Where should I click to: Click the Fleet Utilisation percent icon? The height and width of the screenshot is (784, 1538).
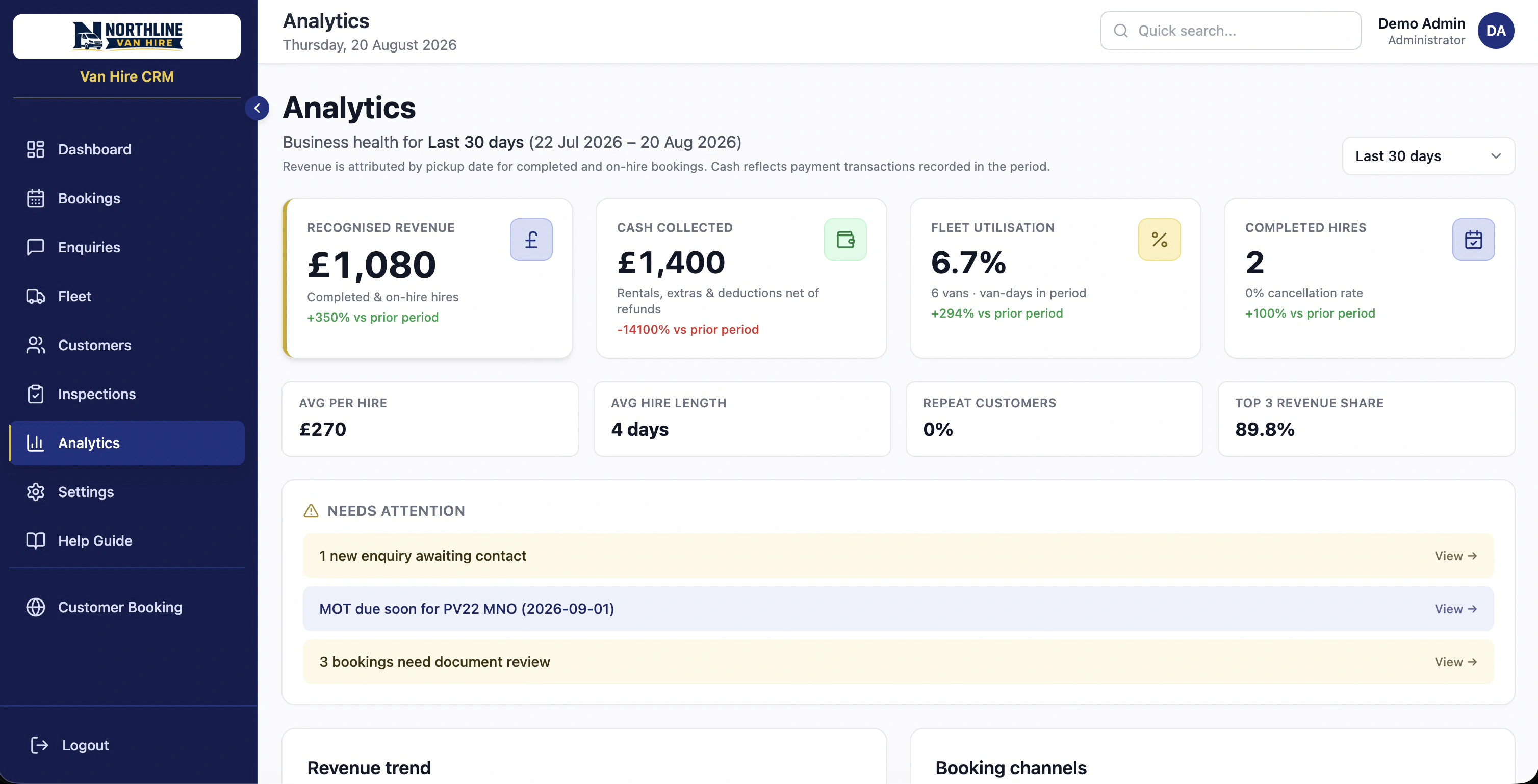[1159, 239]
